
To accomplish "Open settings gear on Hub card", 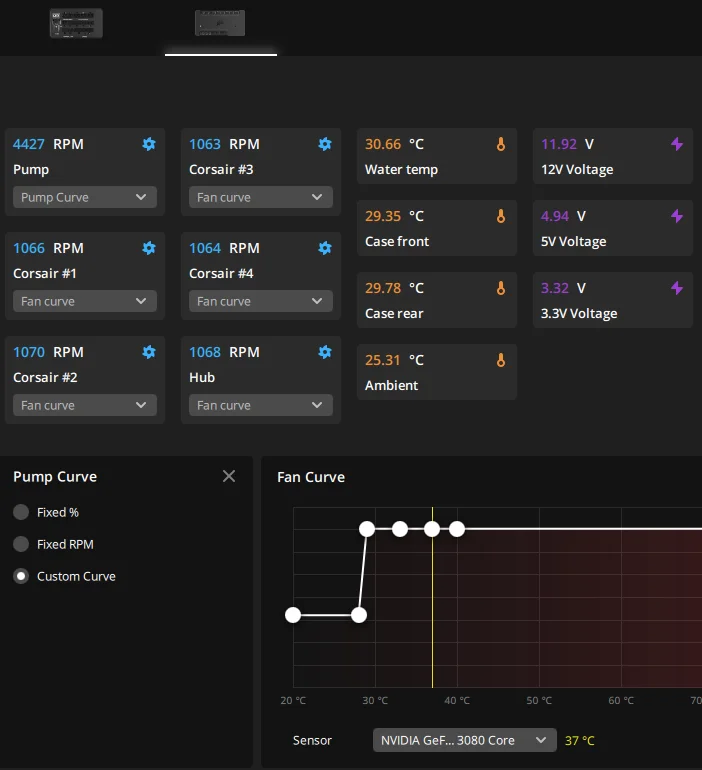I will coord(324,352).
